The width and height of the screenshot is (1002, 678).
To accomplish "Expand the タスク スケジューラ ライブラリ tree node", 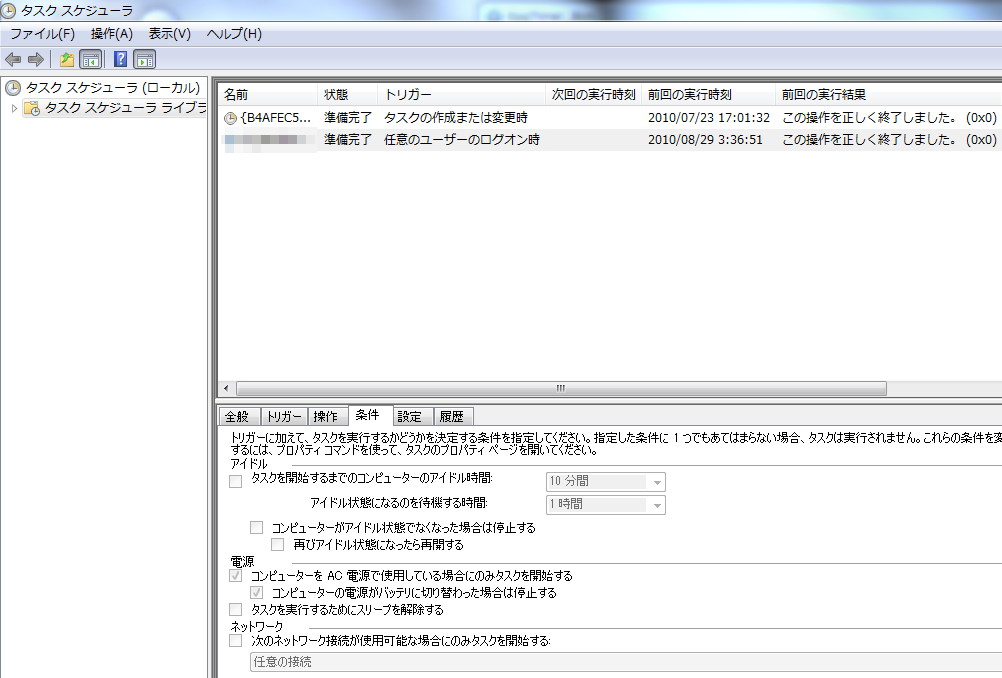I will pyautogui.click(x=14, y=108).
